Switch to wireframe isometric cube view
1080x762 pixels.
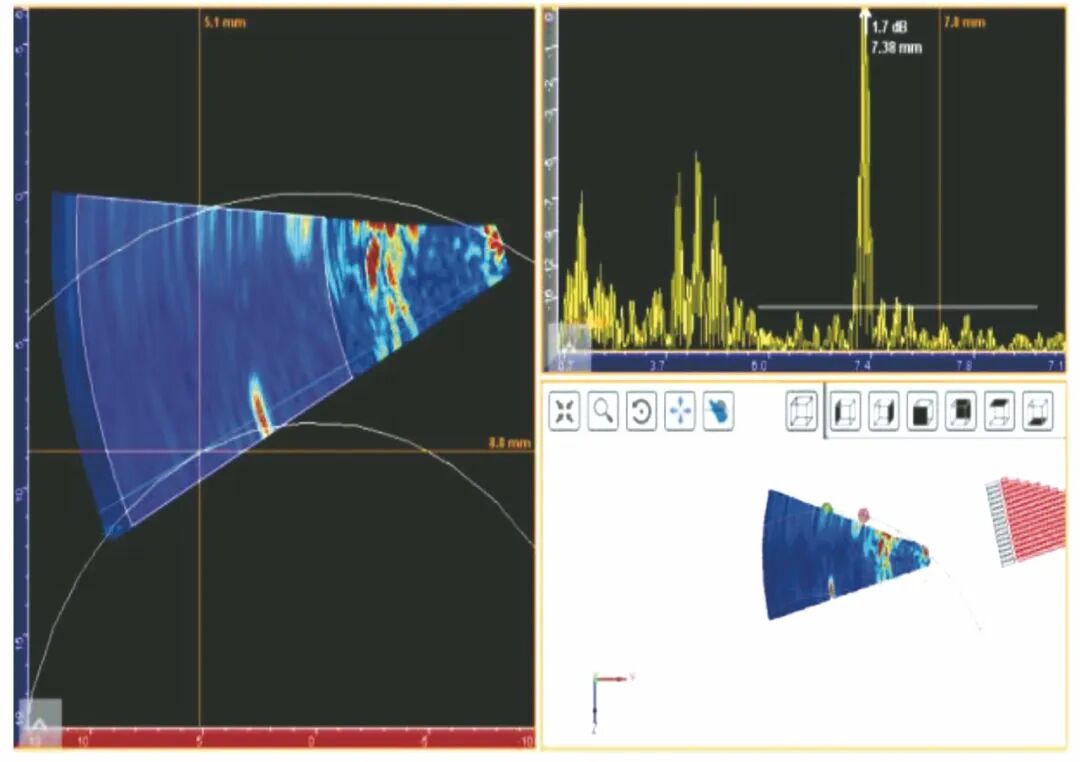pyautogui.click(x=802, y=411)
